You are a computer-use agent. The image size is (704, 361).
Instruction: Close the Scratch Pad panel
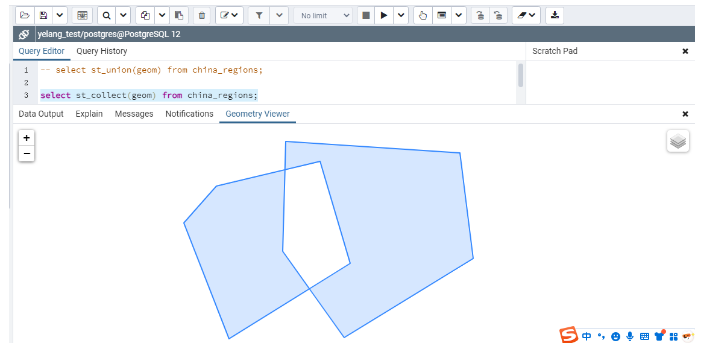click(x=685, y=51)
